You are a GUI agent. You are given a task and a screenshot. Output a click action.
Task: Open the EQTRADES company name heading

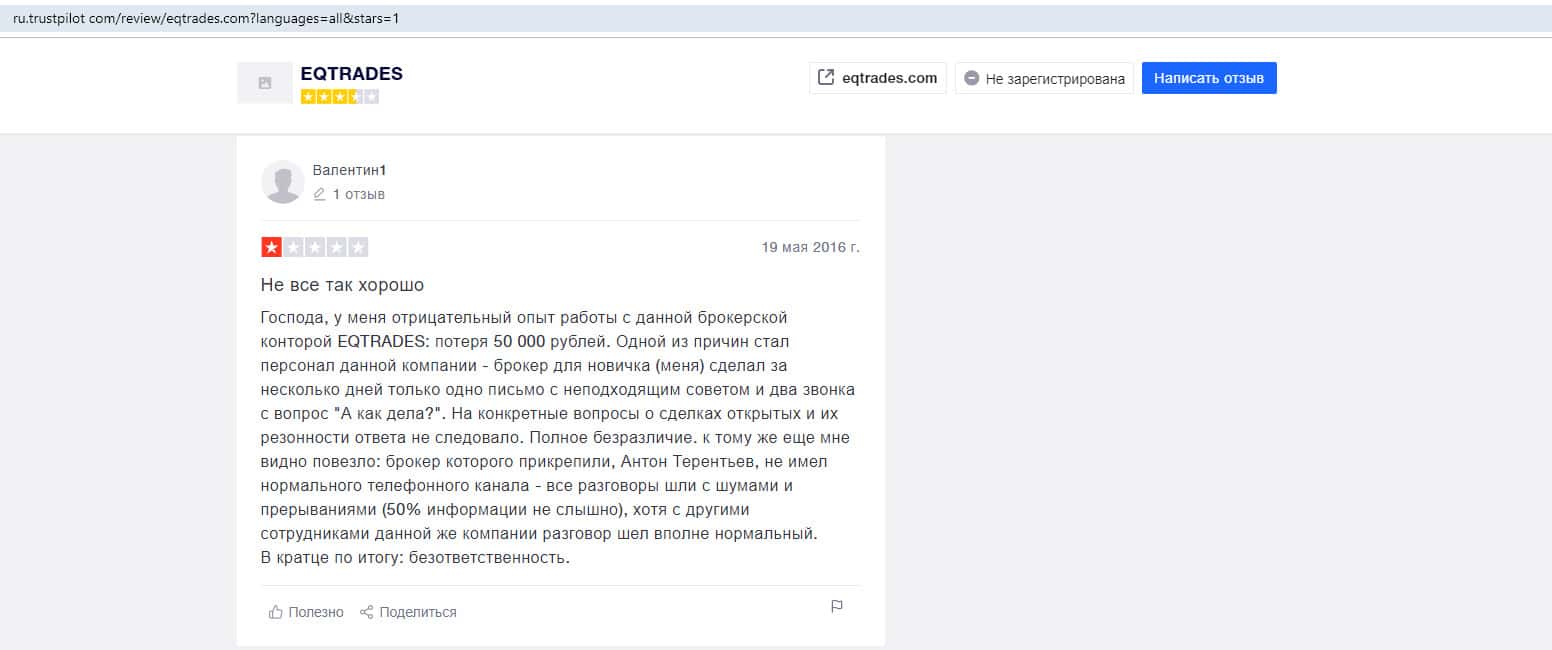(x=352, y=74)
